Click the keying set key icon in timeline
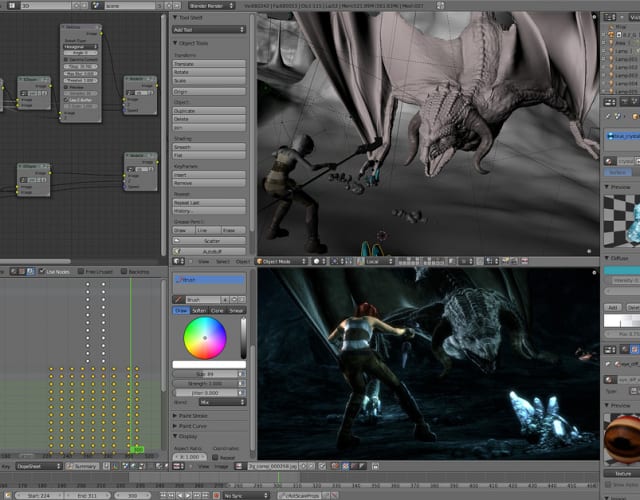The height and width of the screenshot is (500, 640). (x=282, y=496)
